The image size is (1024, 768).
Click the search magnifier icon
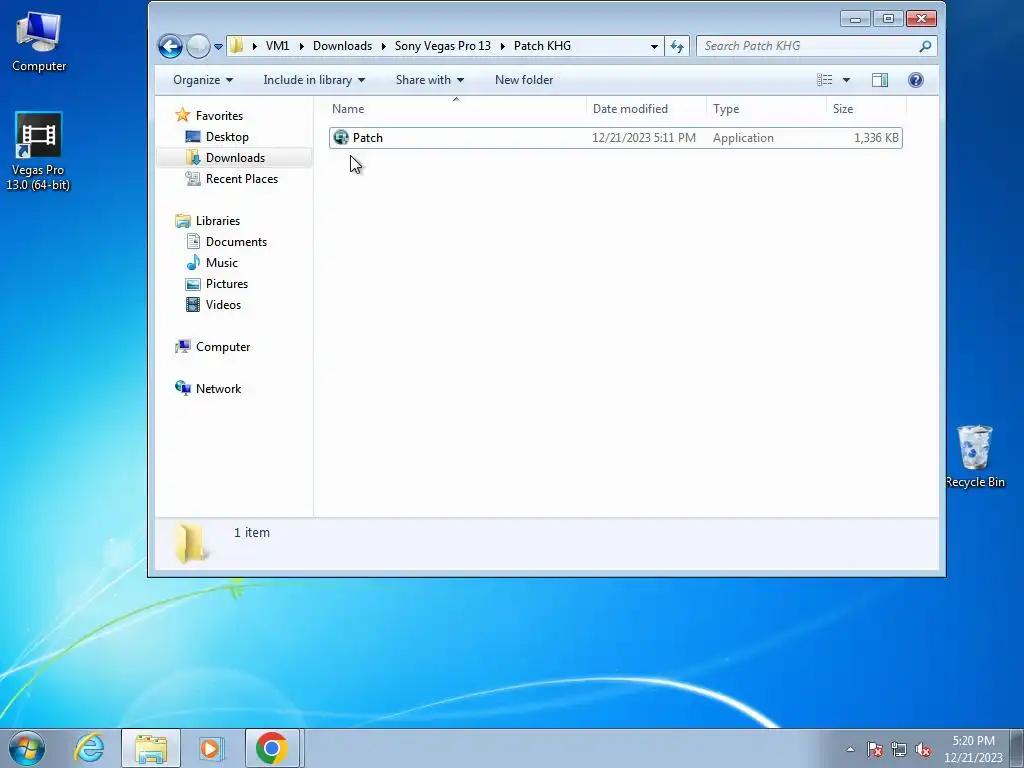point(925,46)
